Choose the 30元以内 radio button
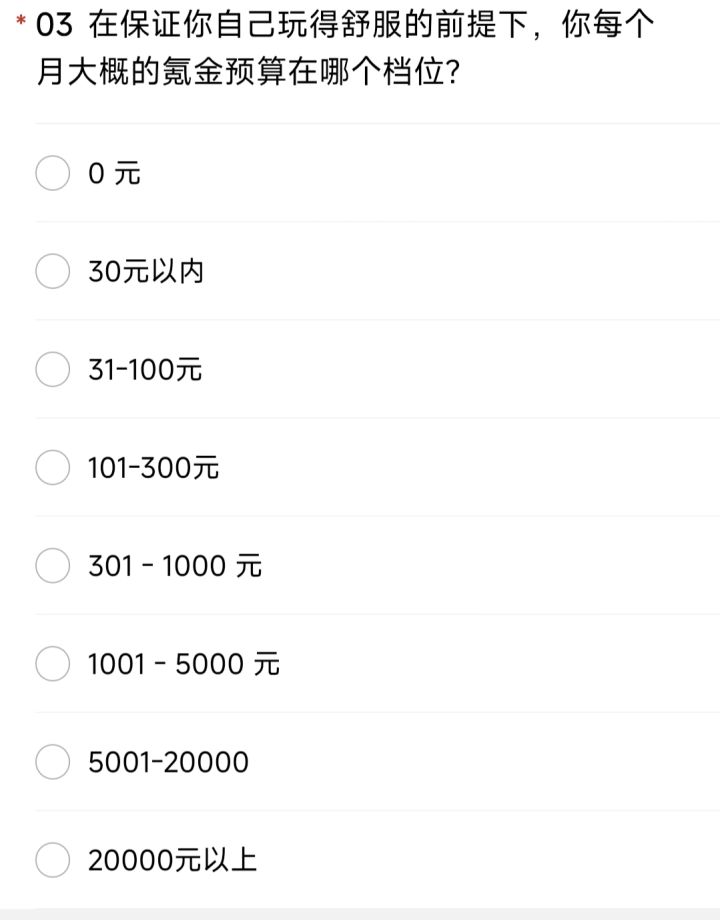Screen dimensions: 720x920 point(52,271)
